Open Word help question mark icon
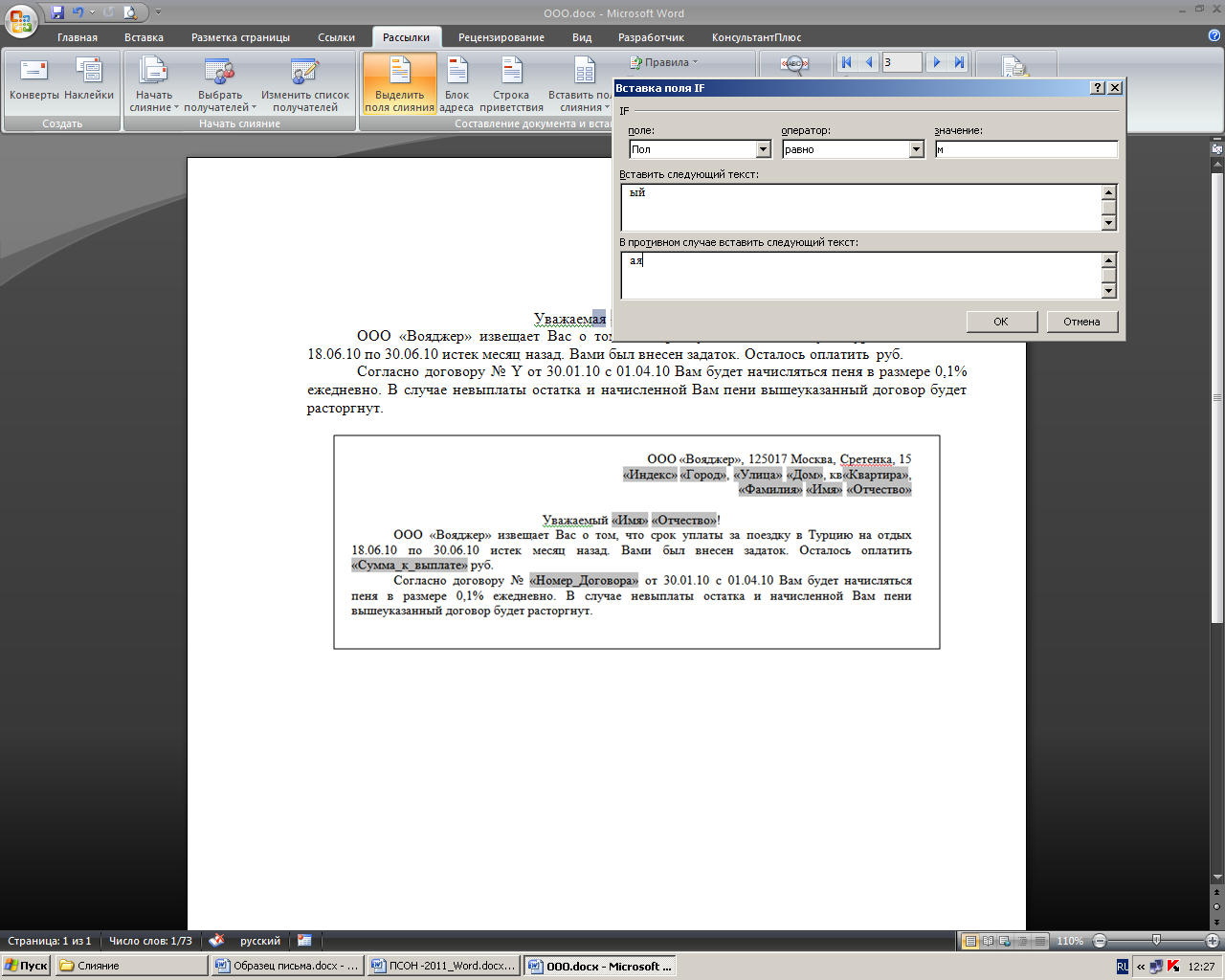 (1214, 35)
